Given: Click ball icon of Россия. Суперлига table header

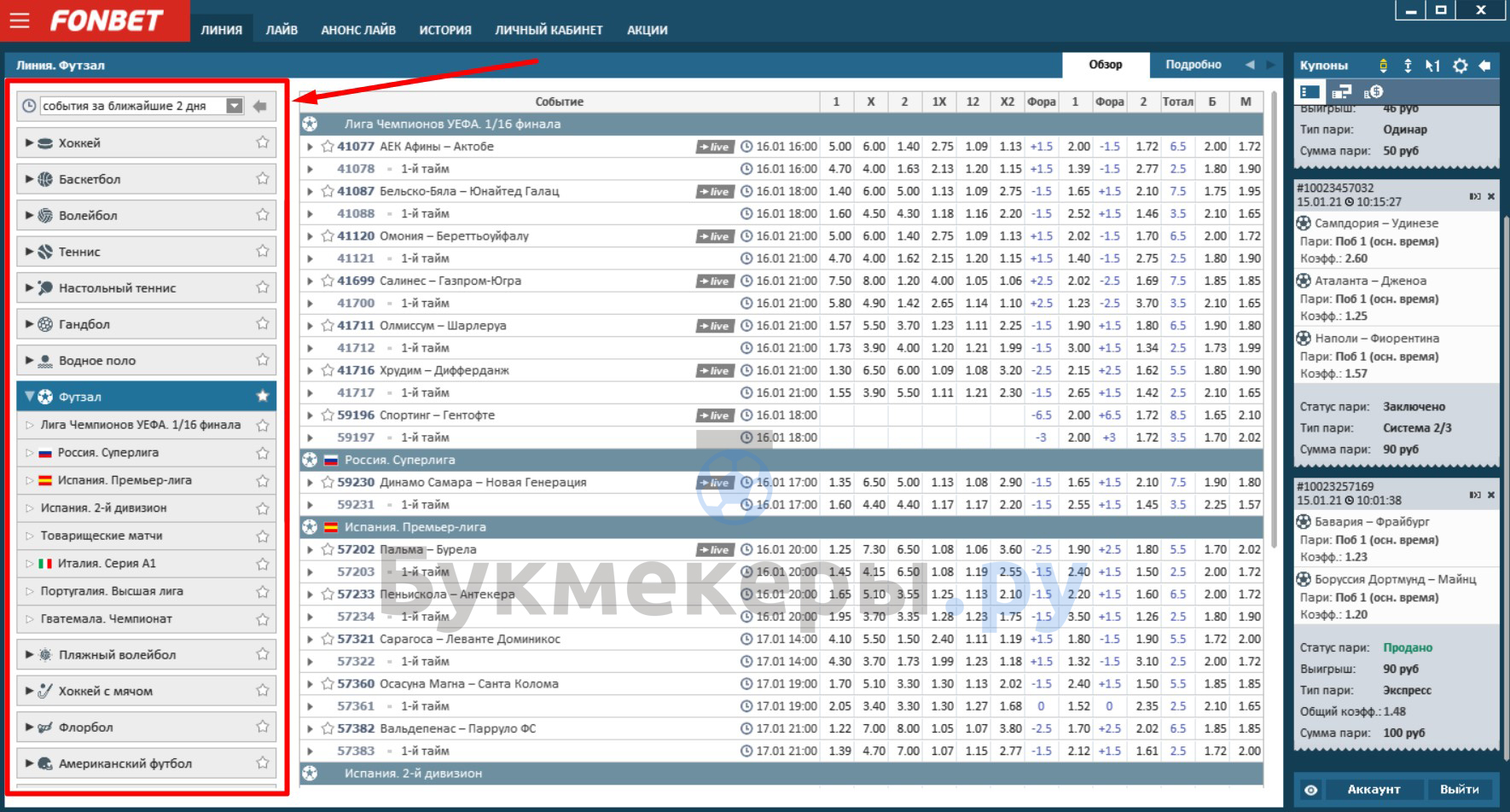Looking at the screenshot, I should pyautogui.click(x=310, y=460).
